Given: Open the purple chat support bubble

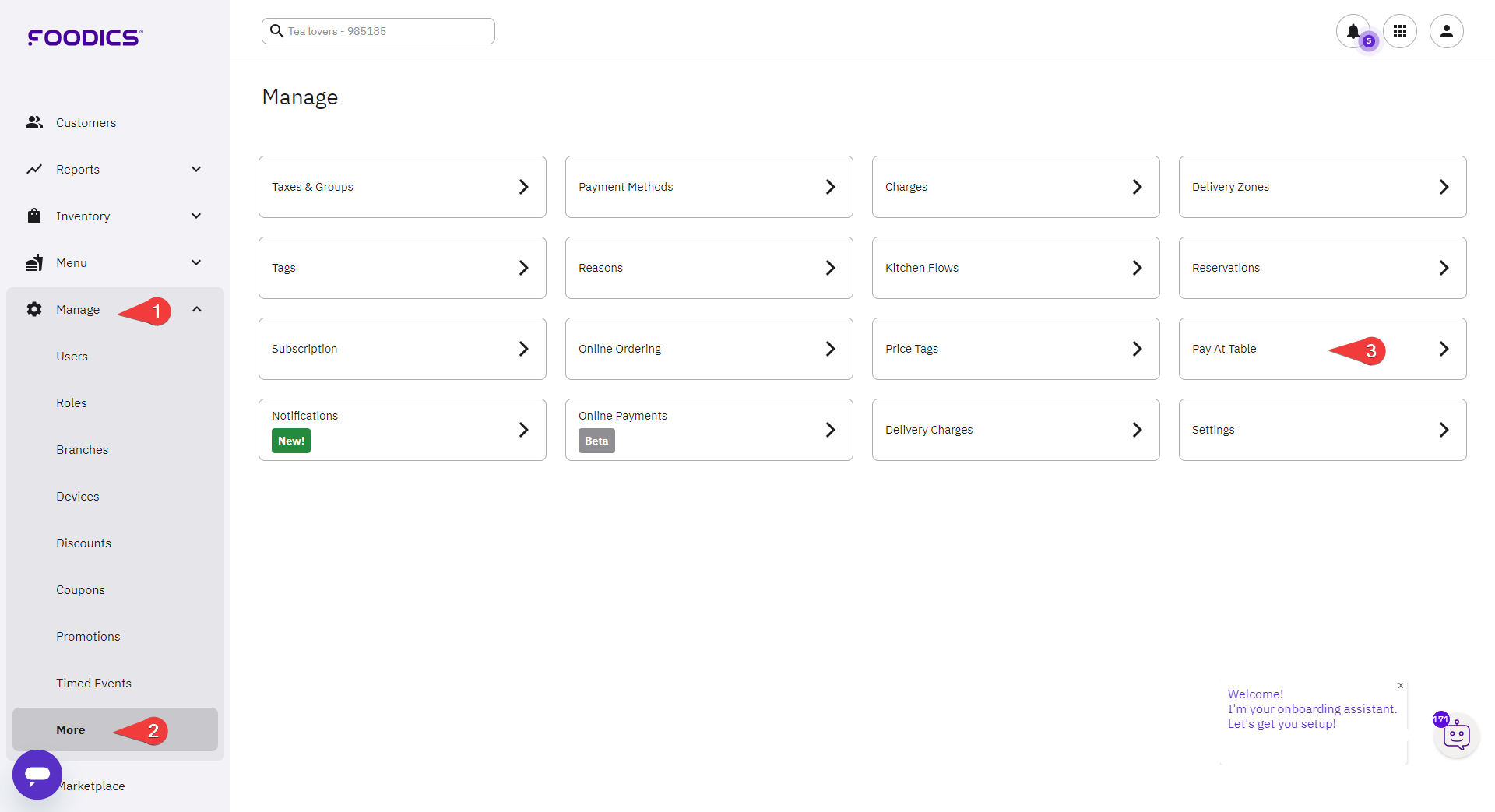Looking at the screenshot, I should tap(37, 774).
